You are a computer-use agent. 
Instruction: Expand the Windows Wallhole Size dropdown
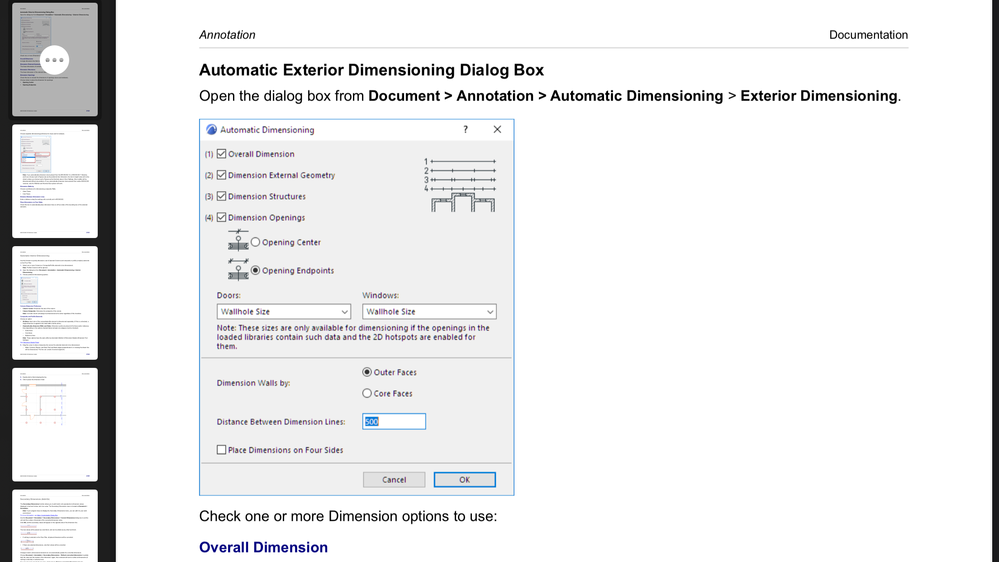click(429, 312)
